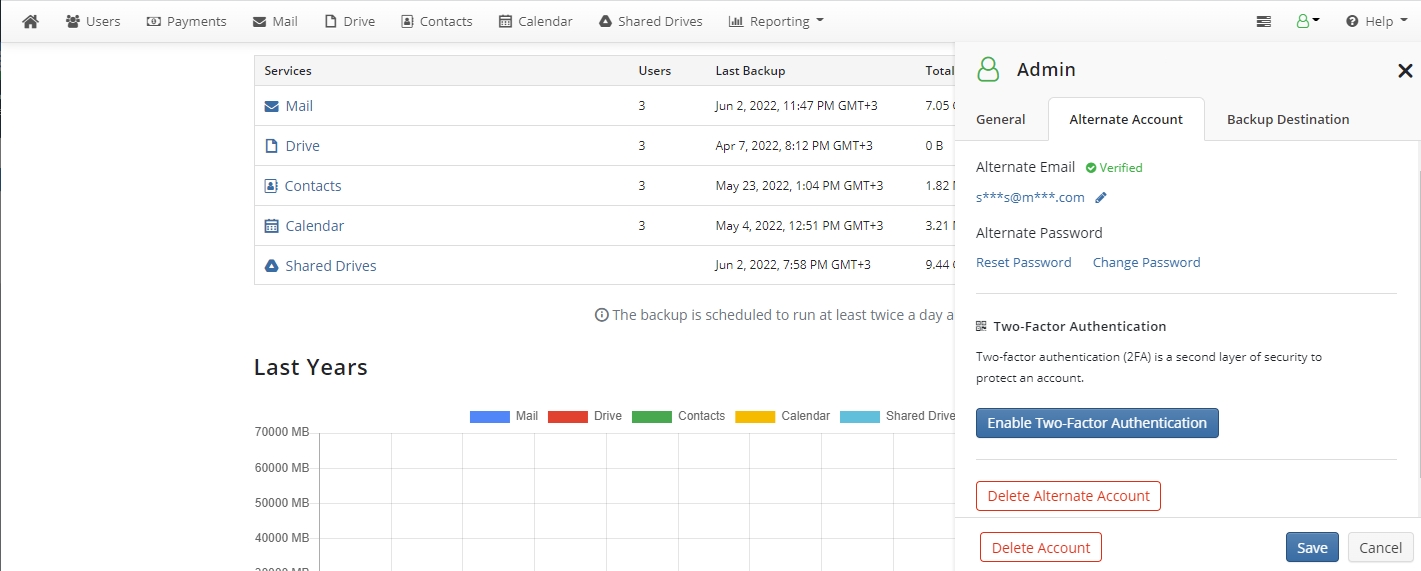Close the Admin panel with X
The width and height of the screenshot is (1421, 571).
tap(1404, 71)
